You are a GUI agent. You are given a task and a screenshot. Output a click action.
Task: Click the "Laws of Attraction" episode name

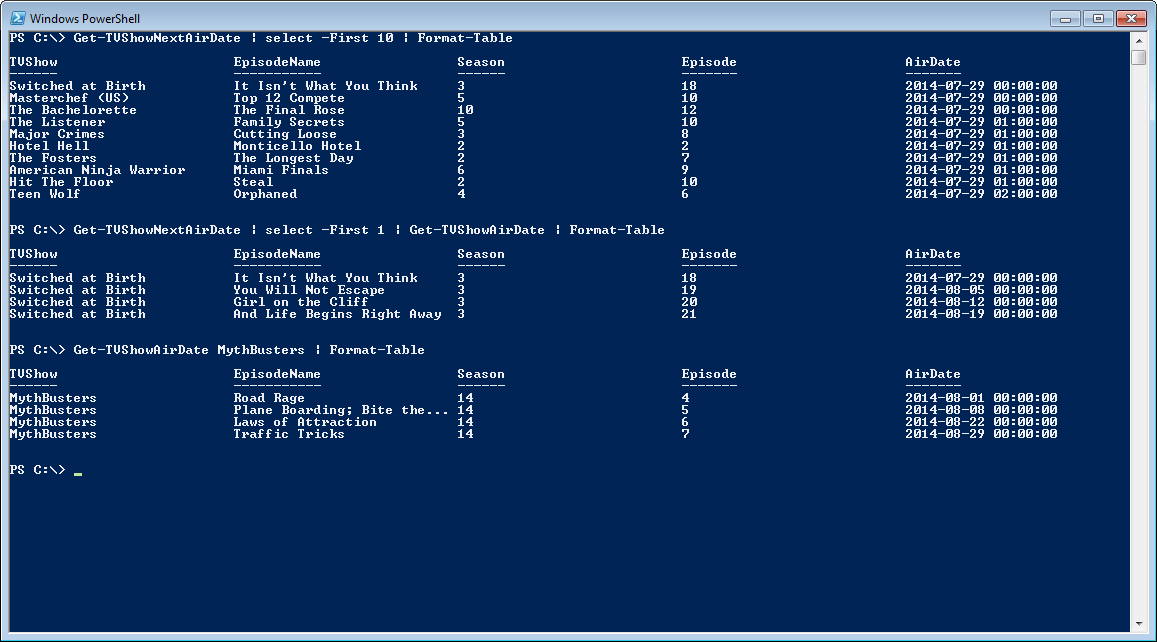(x=305, y=422)
